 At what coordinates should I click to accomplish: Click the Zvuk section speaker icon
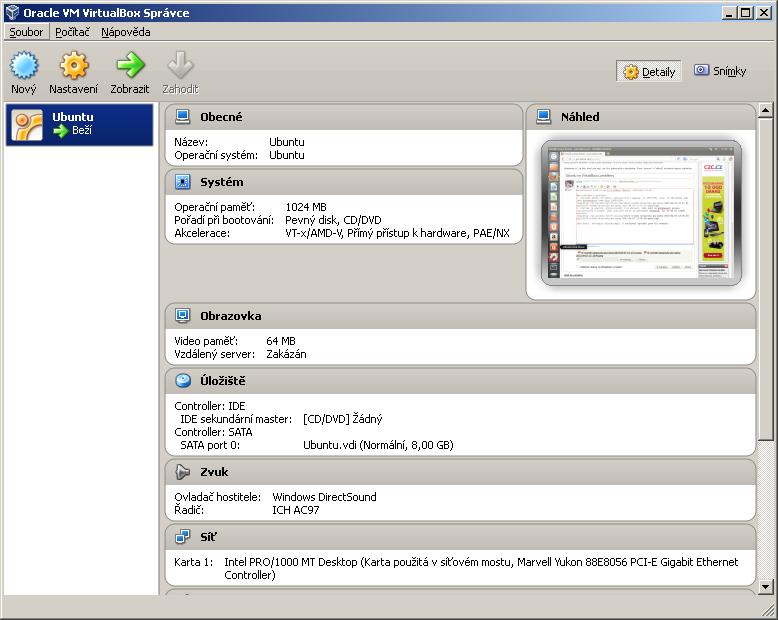[x=183, y=472]
